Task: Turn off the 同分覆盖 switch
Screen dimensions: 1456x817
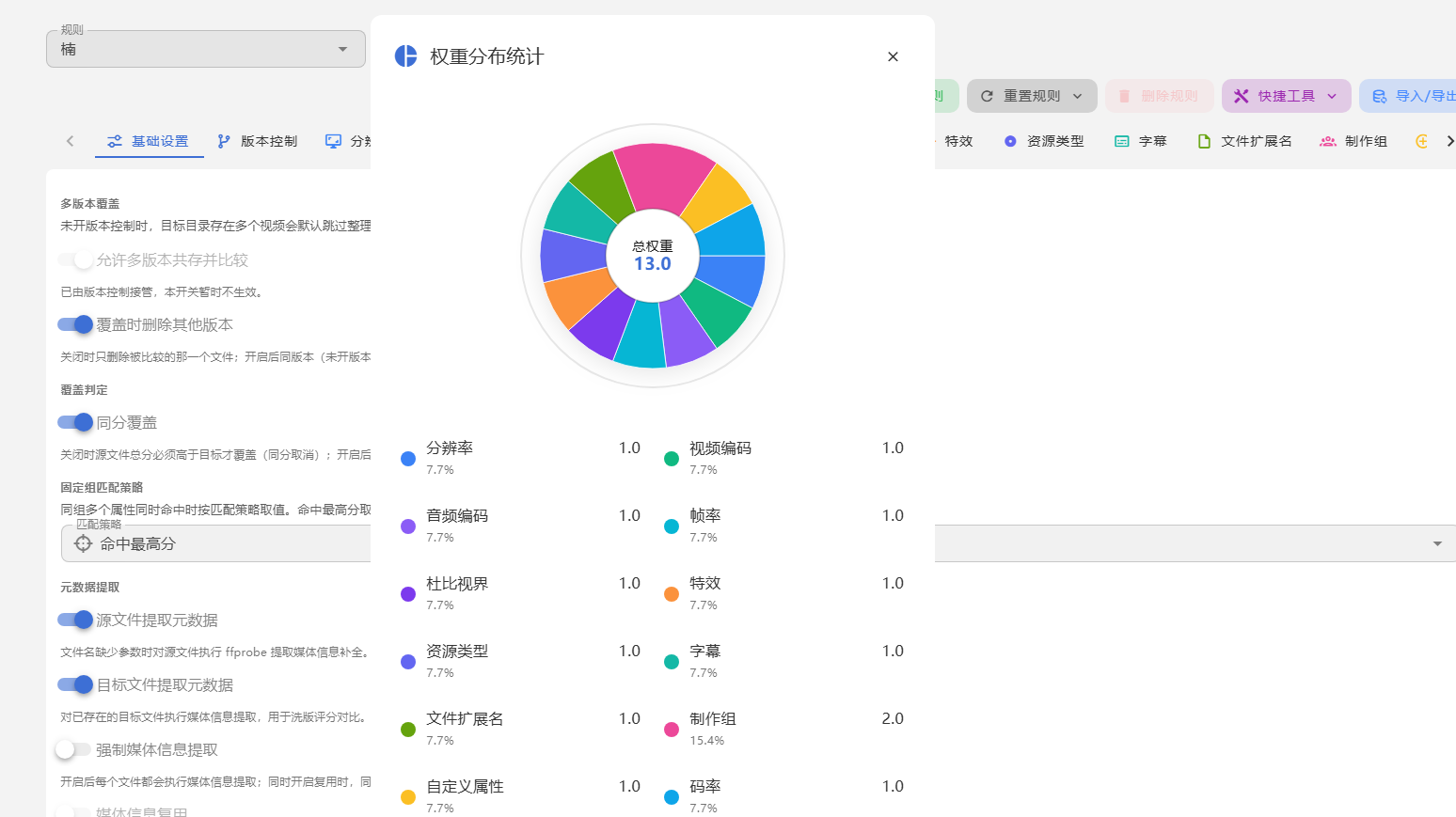Action: pyautogui.click(x=75, y=422)
